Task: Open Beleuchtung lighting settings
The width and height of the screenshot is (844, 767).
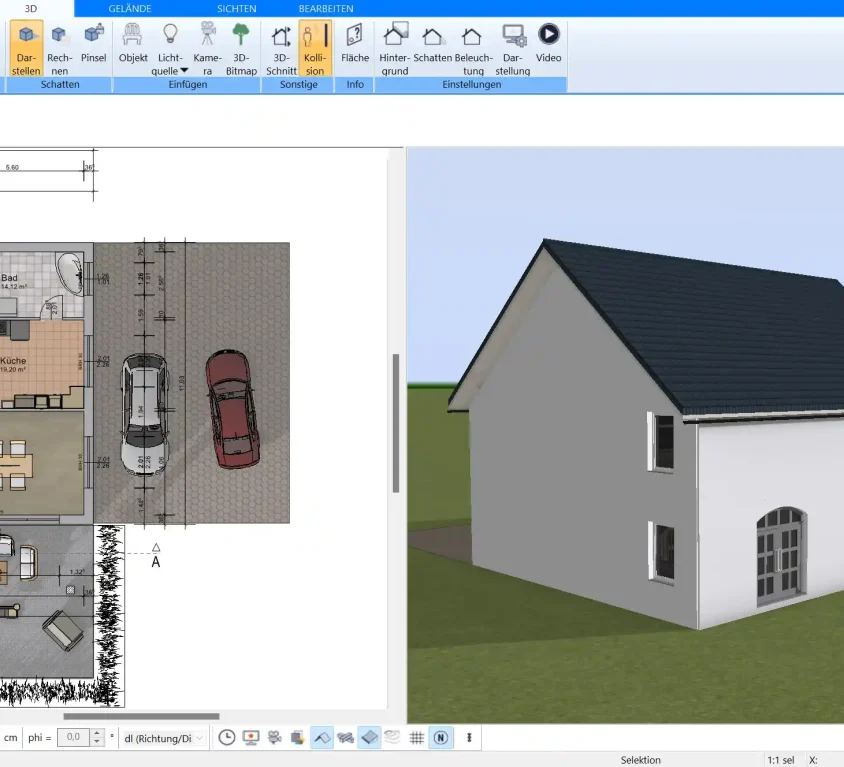Action: pos(473,48)
